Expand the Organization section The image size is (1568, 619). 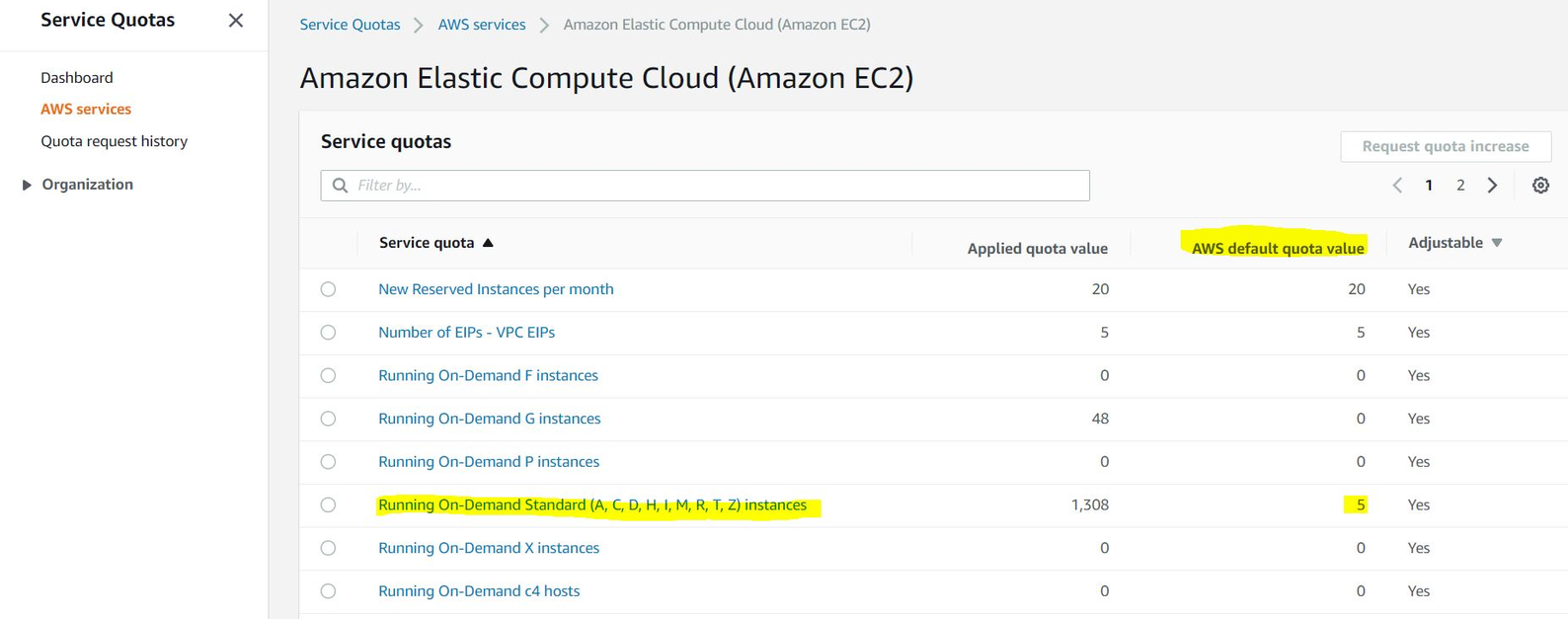(x=27, y=185)
